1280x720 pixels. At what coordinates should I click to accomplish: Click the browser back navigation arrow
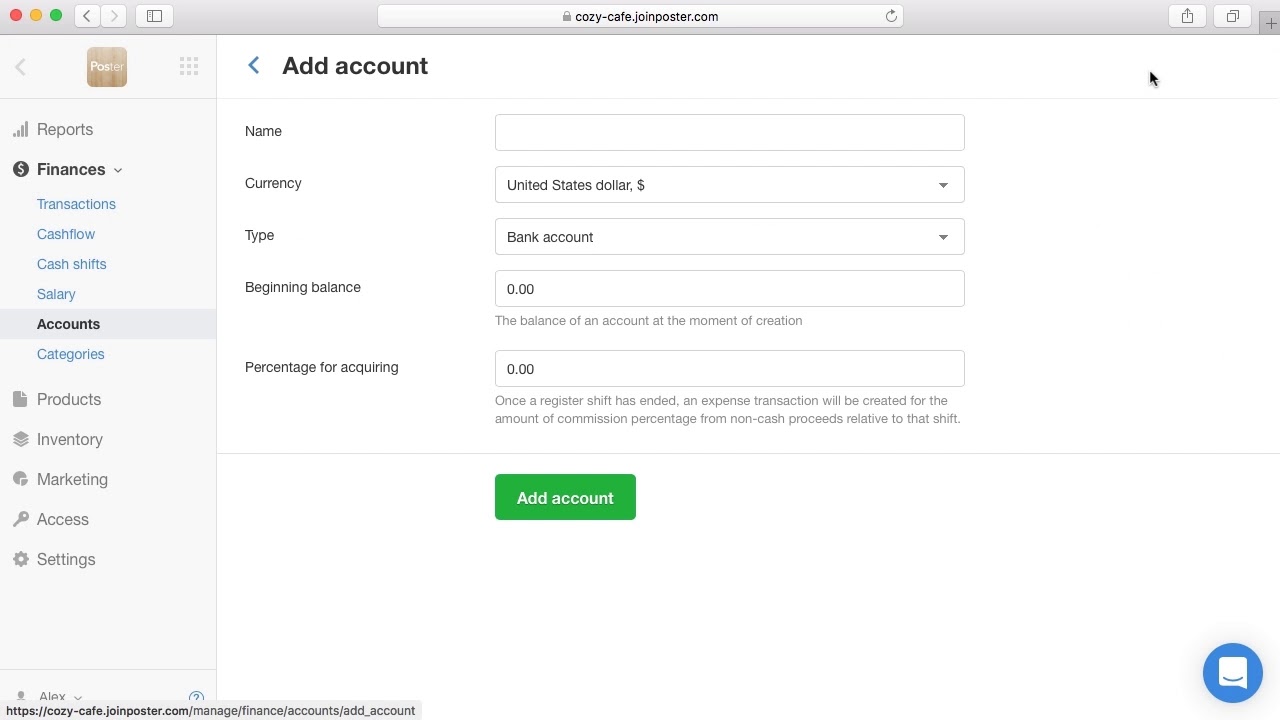click(x=88, y=16)
